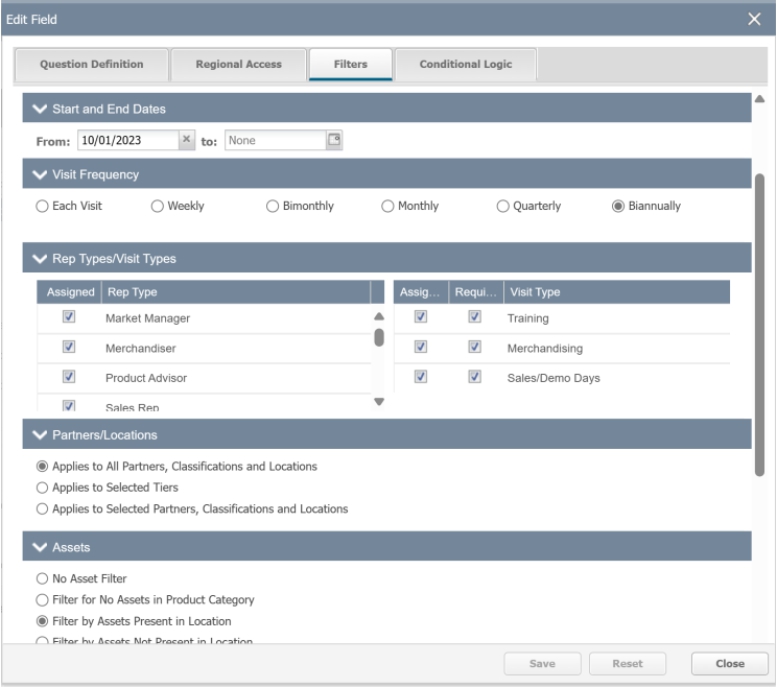777x688 pixels.
Task: Close the Edit Field dialog with X
Action: pos(754,19)
